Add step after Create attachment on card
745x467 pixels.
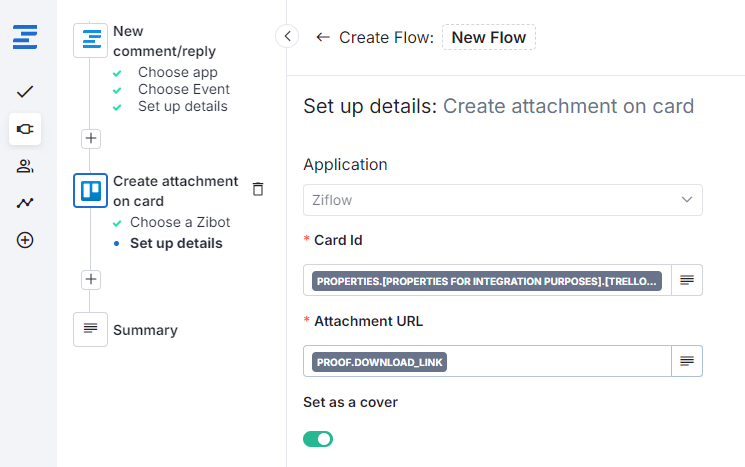(x=90, y=280)
